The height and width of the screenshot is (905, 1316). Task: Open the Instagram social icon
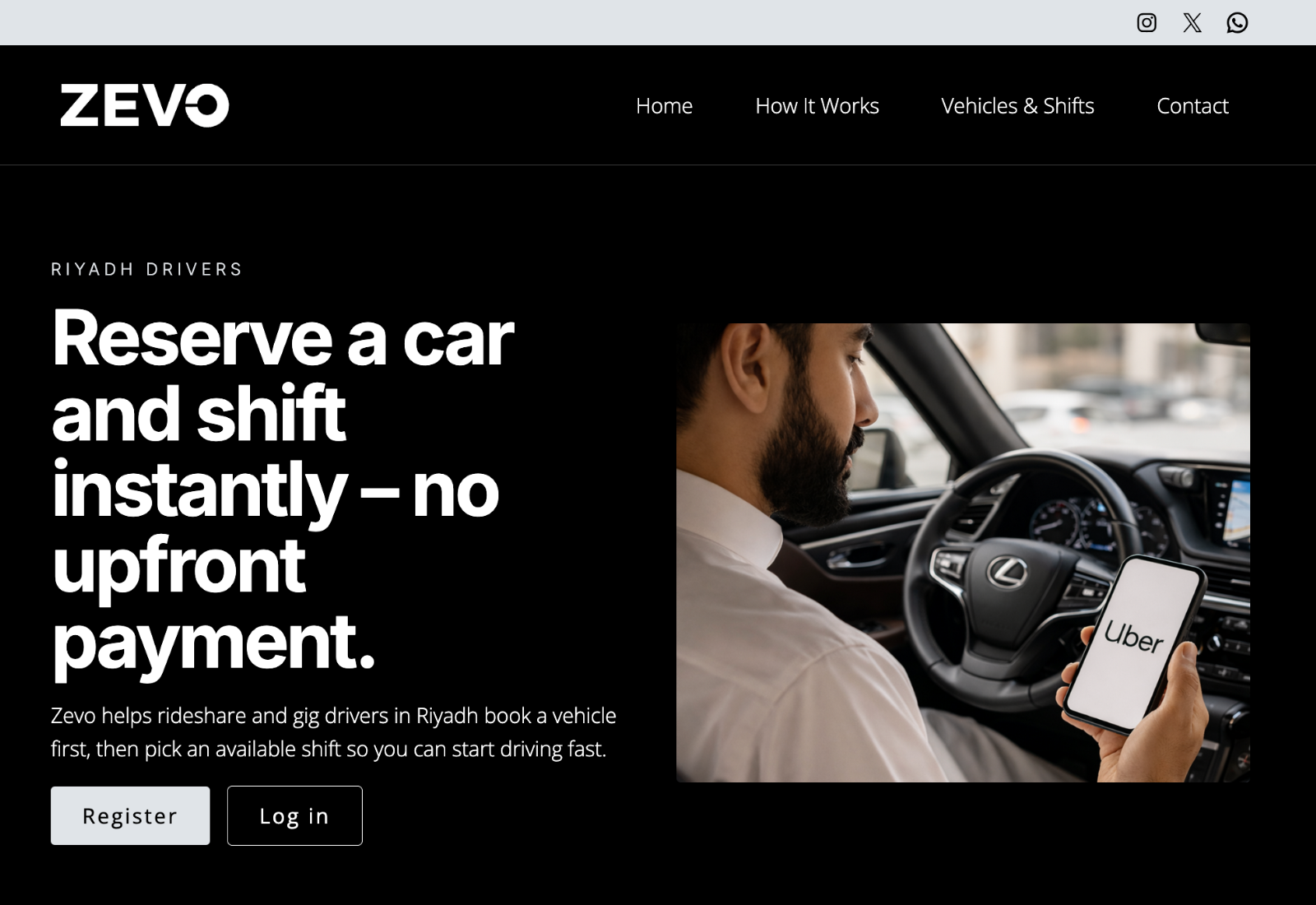1147,22
